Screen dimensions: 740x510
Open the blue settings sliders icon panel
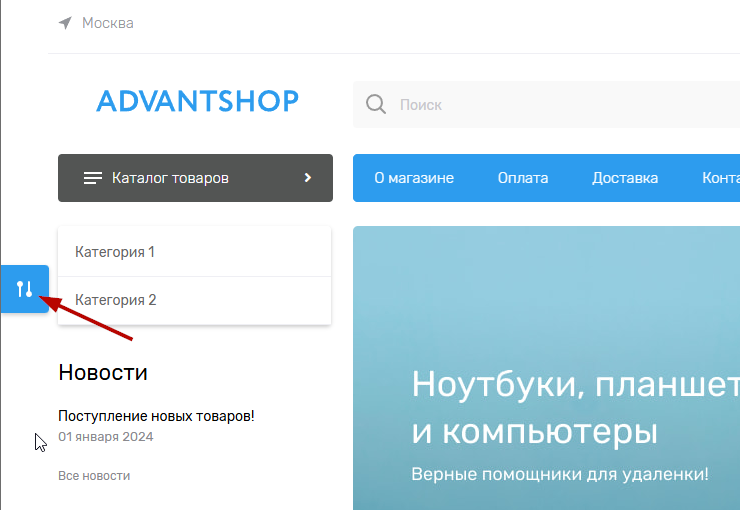pos(25,289)
